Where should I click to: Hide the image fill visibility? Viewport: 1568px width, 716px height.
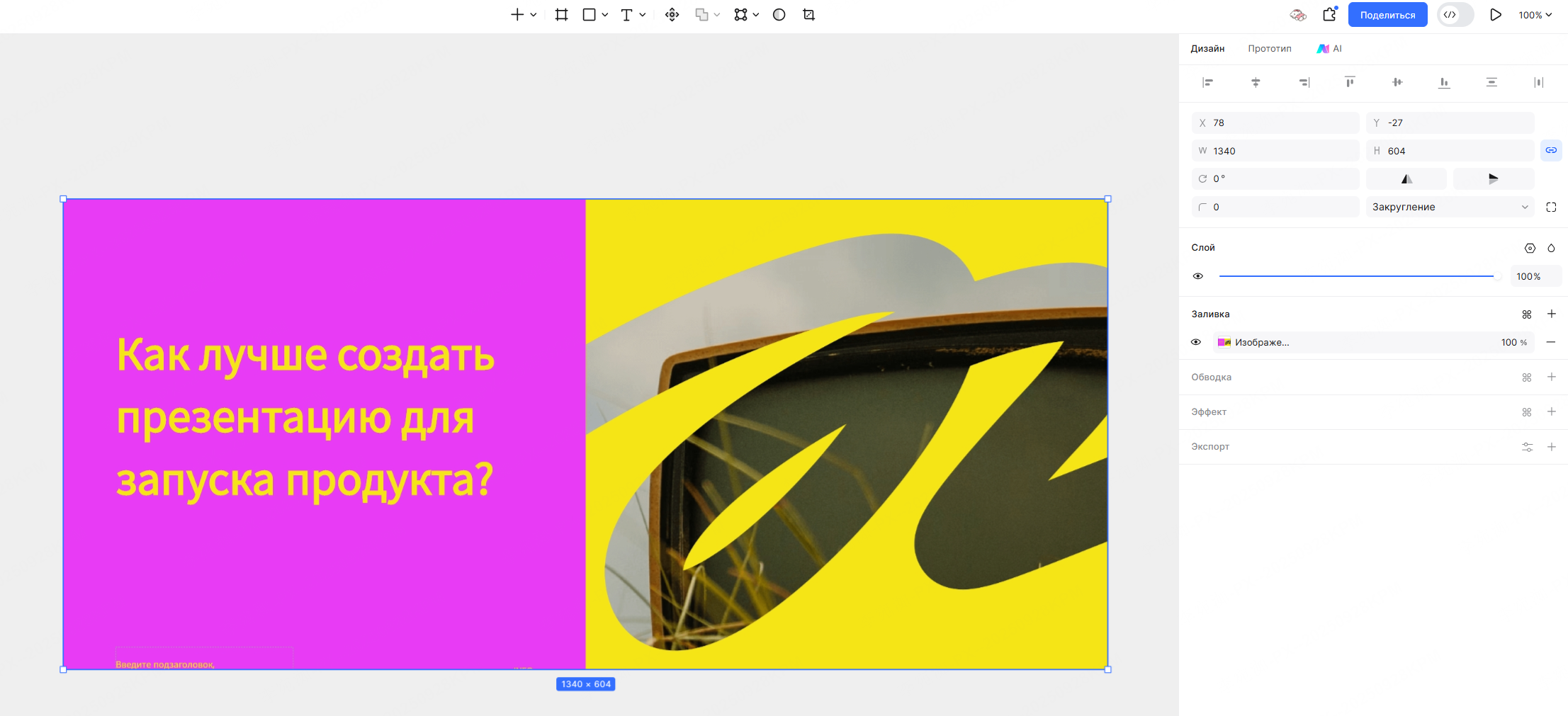pos(1196,342)
